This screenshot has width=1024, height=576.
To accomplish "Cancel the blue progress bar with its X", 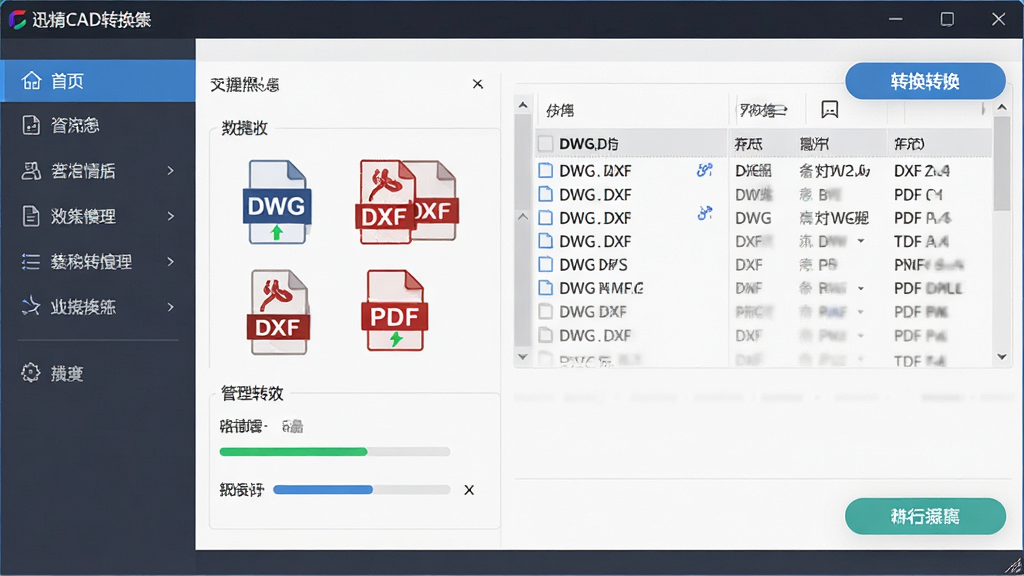I will pos(469,490).
